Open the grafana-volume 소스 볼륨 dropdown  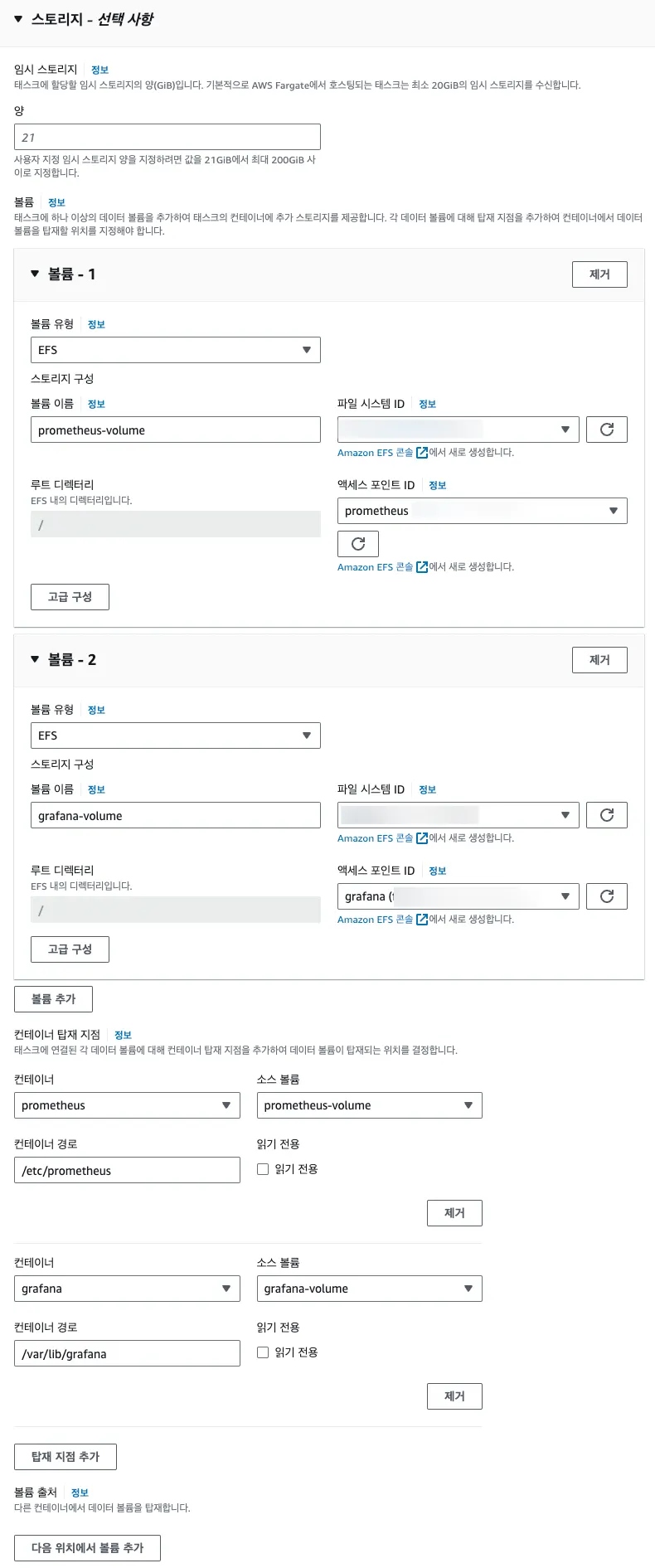369,1289
